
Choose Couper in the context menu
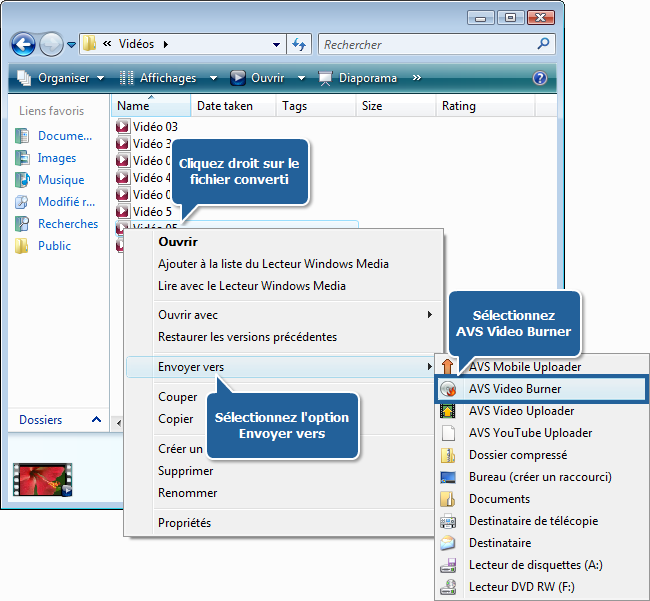177,397
